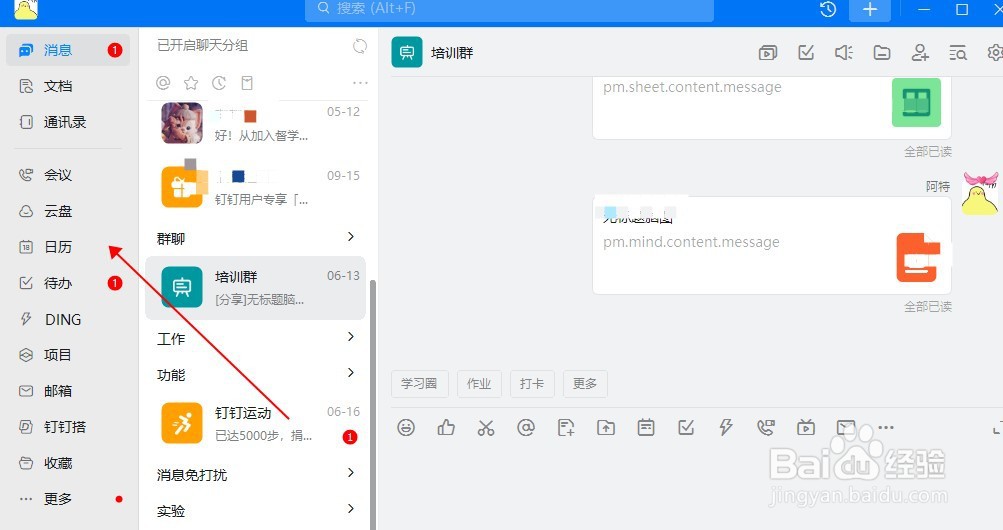Image resolution: width=1003 pixels, height=530 pixels.
Task: Click the DING lightning icon in the input toolbar
Action: pos(725,427)
